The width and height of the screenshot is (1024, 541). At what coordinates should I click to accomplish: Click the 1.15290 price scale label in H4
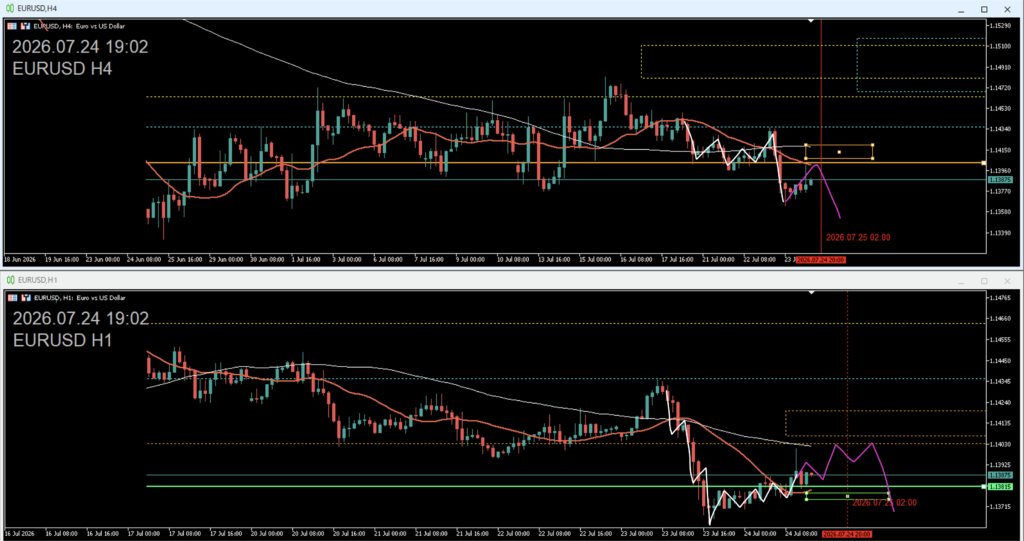[1000, 25]
